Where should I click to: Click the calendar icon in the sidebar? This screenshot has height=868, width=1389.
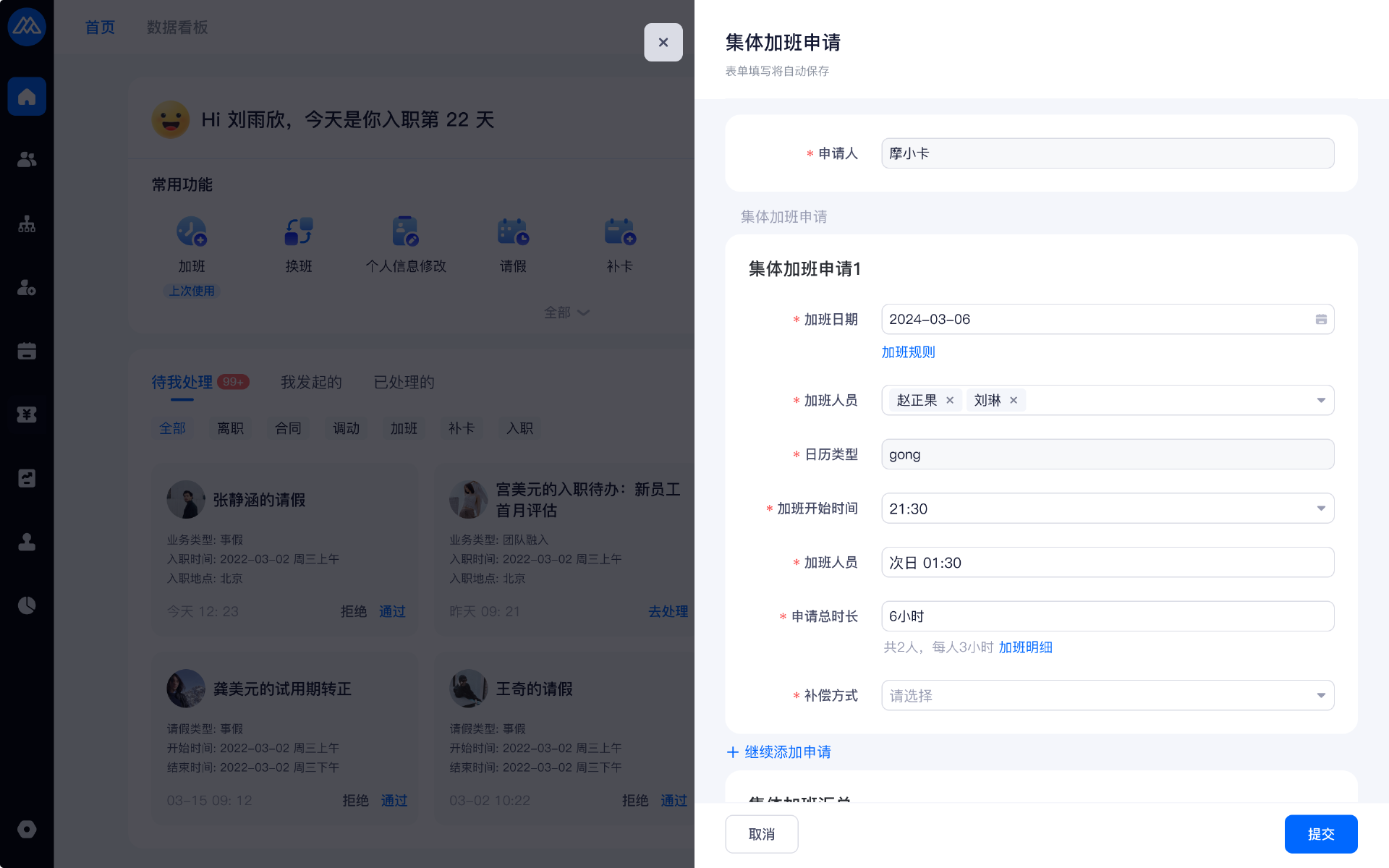point(27,351)
